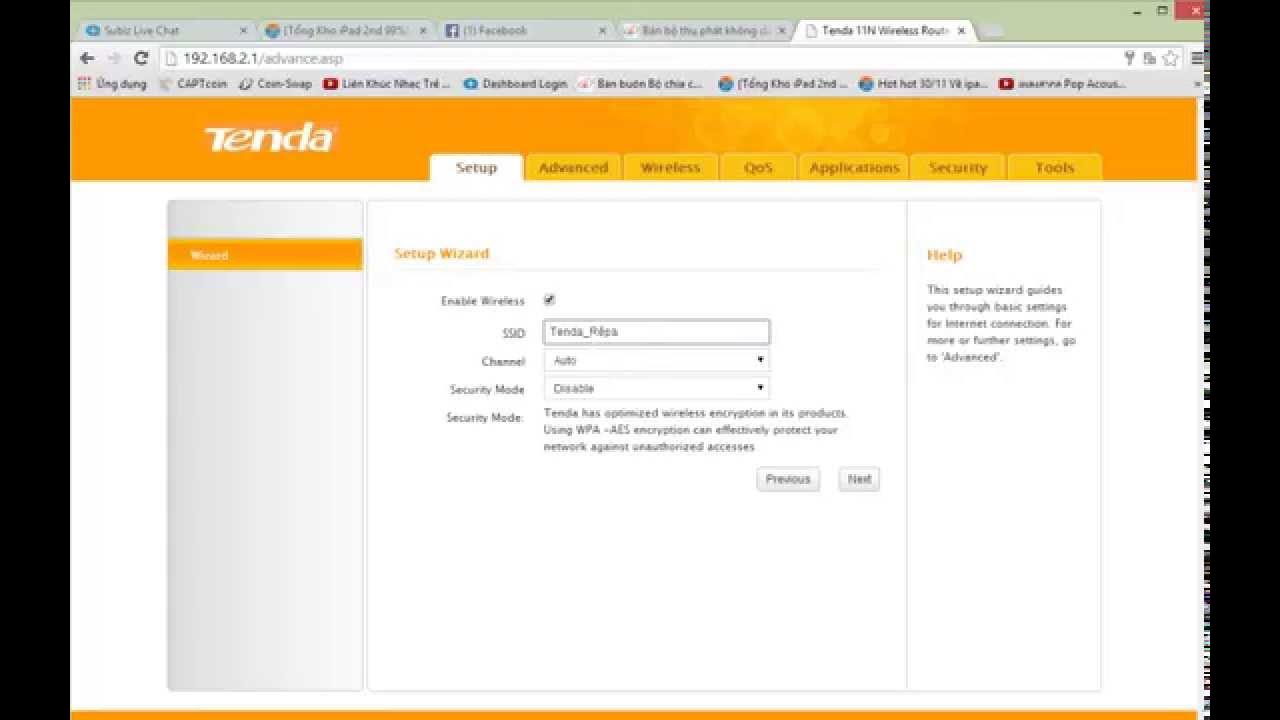Click the Help heading

tap(944, 255)
